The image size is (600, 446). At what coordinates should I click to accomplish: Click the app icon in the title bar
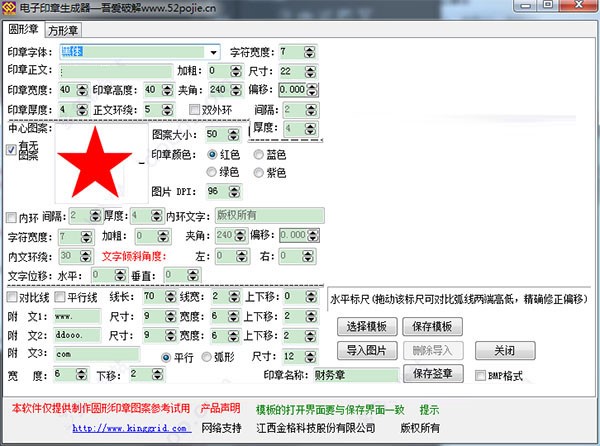pos(9,9)
